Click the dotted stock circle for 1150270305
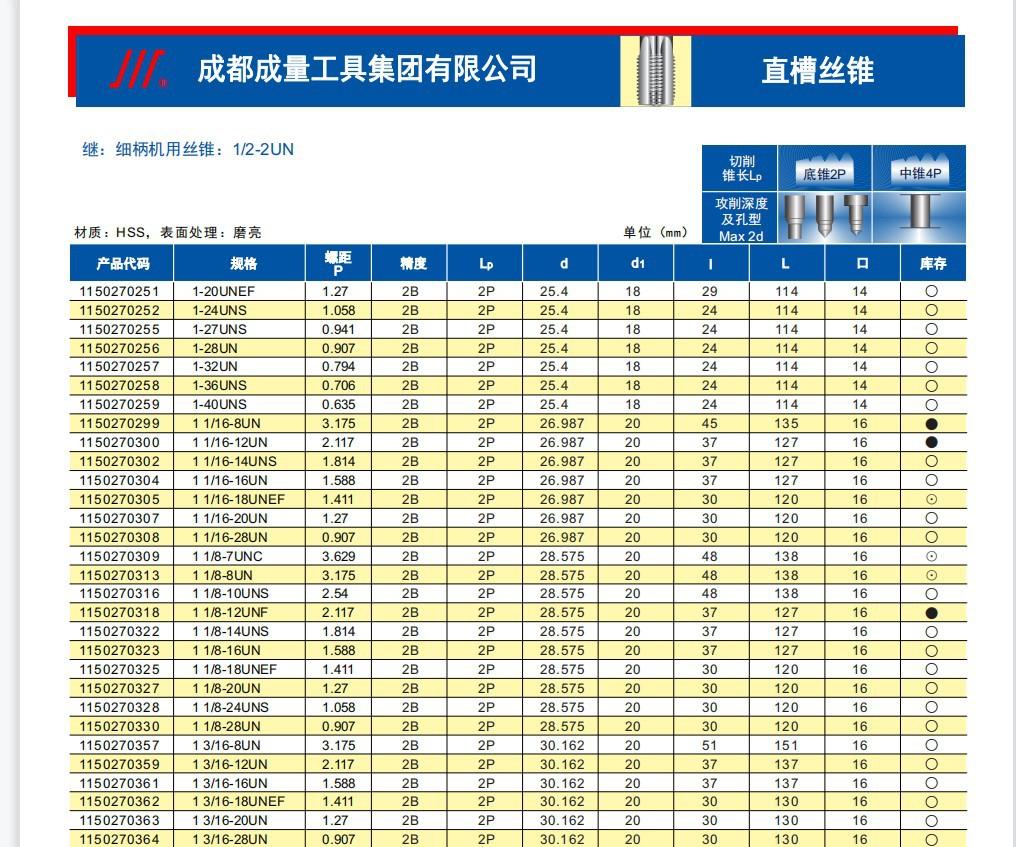 931,499
